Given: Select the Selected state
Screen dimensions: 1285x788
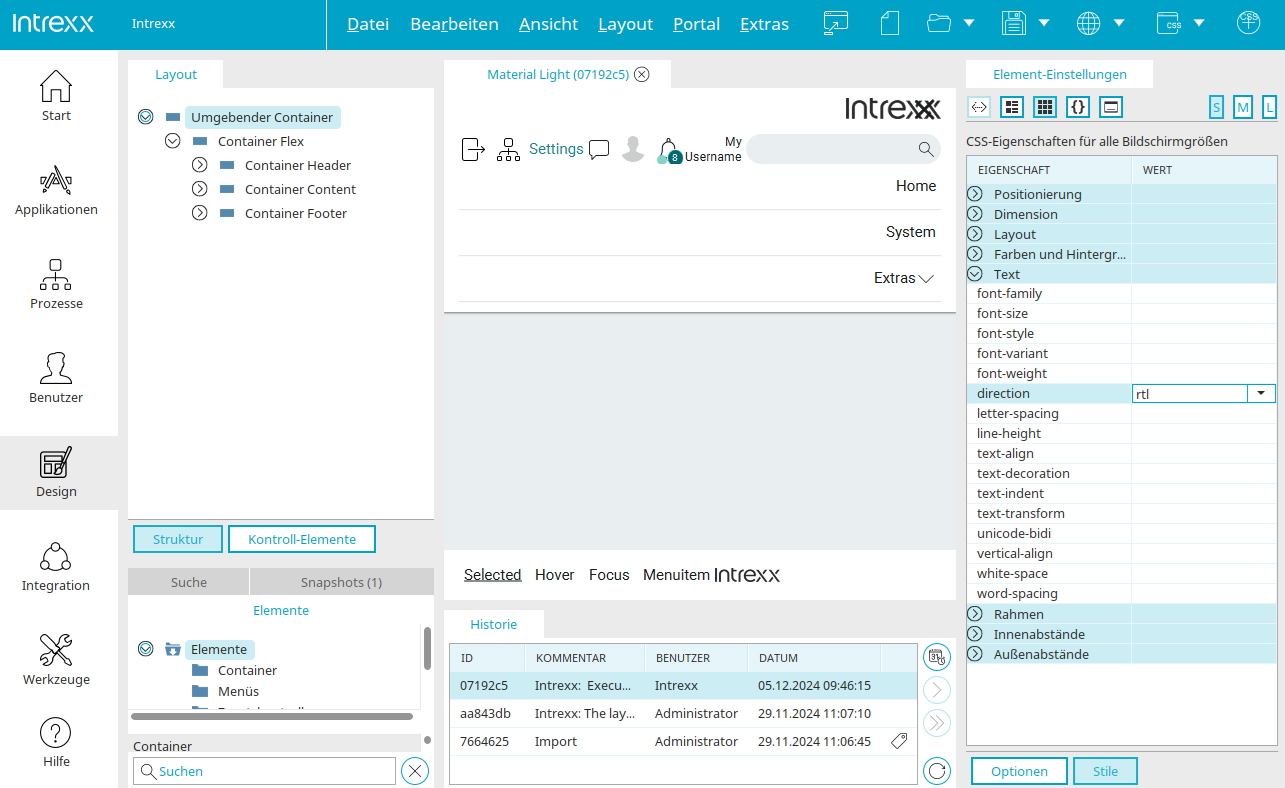Looking at the screenshot, I should tap(493, 575).
